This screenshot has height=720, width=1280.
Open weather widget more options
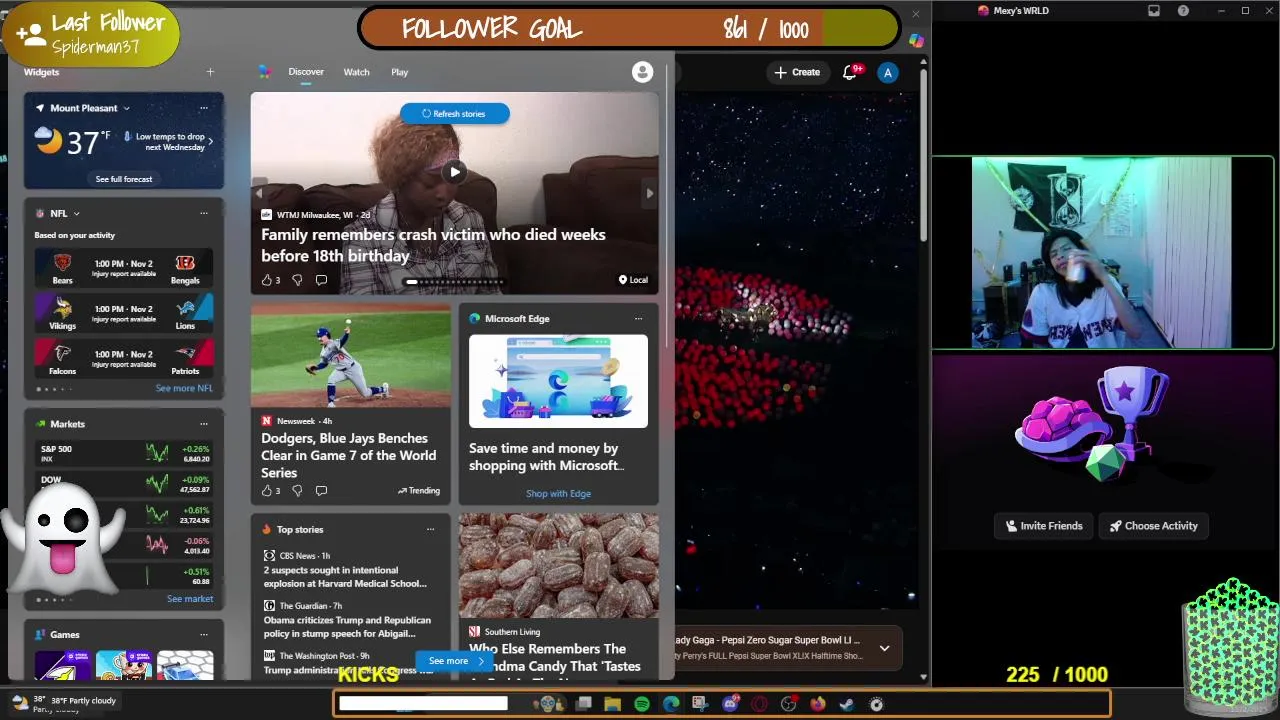204,108
